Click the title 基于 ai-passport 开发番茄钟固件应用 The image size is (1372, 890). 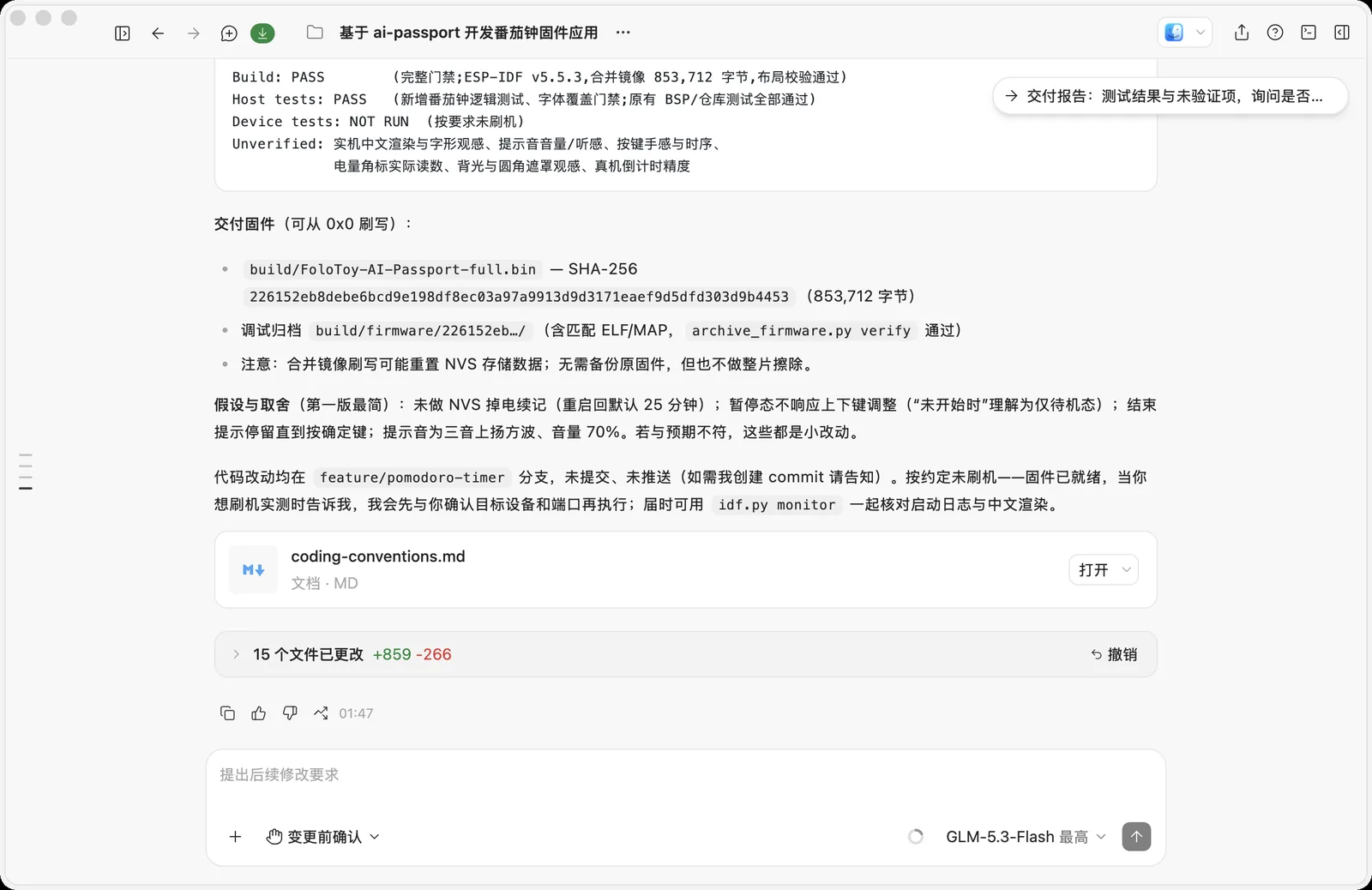pyautogui.click(x=468, y=33)
